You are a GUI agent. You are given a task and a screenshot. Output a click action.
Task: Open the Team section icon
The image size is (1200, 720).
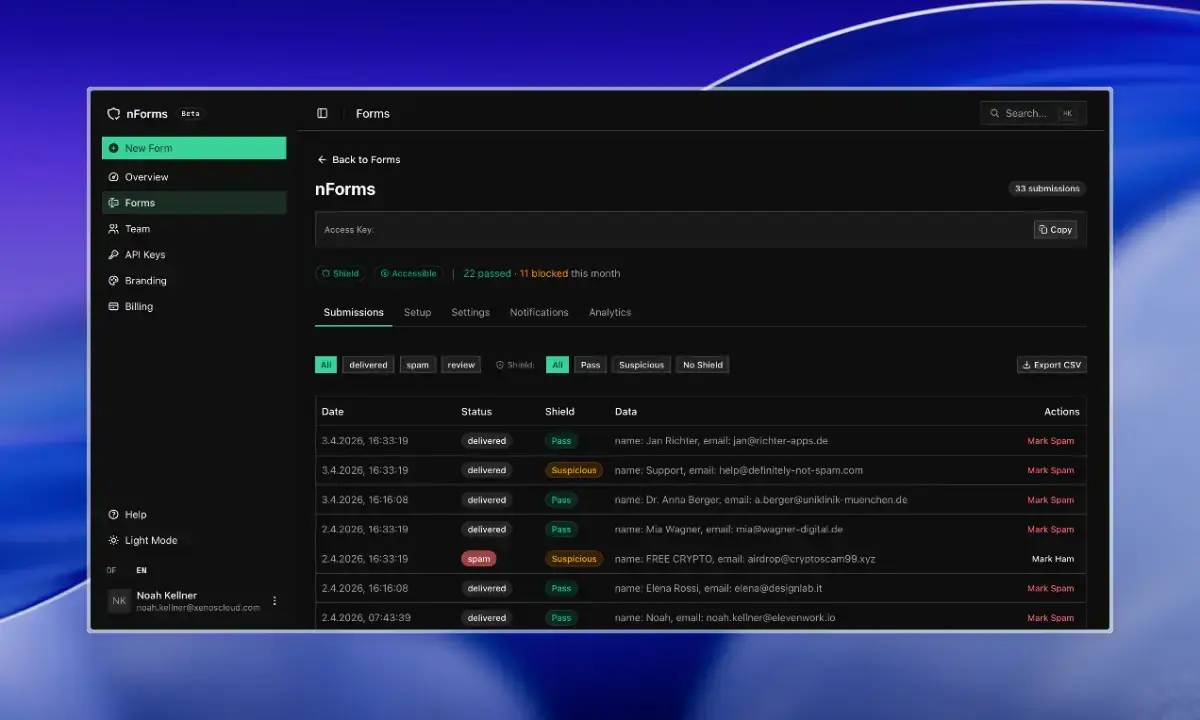114,229
